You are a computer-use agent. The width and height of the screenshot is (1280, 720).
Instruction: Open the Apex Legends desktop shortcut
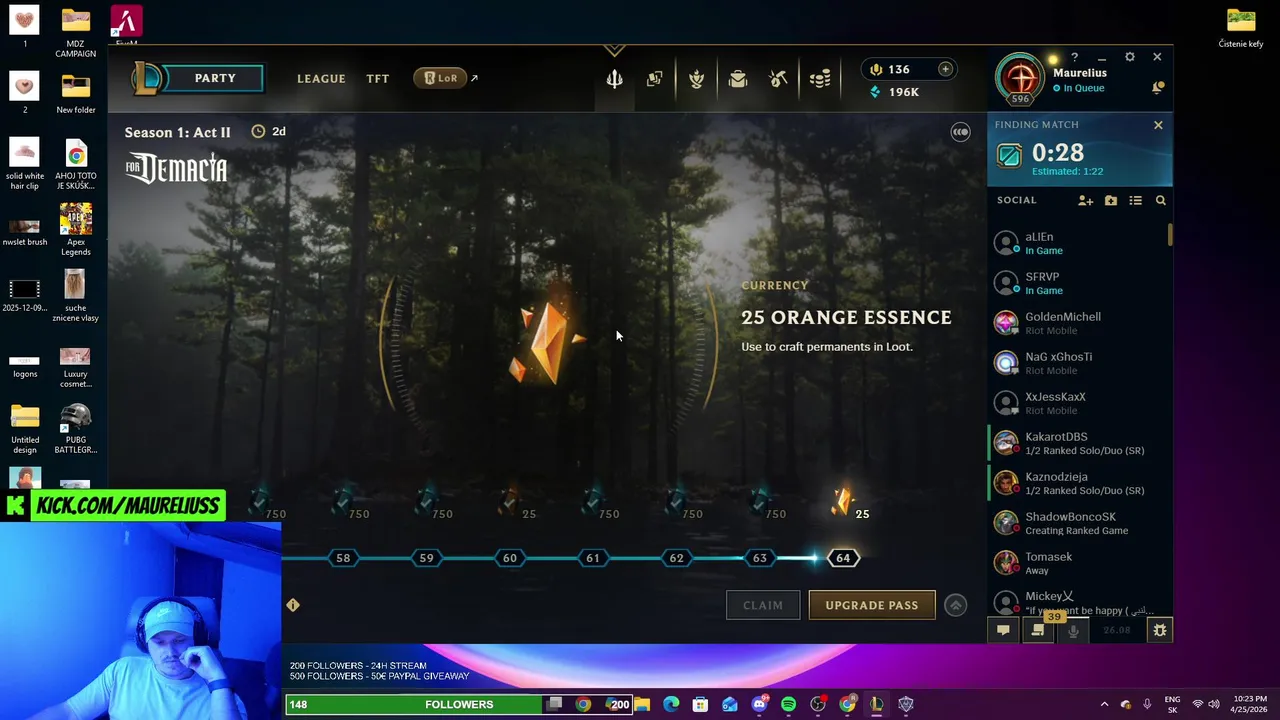tap(75, 230)
